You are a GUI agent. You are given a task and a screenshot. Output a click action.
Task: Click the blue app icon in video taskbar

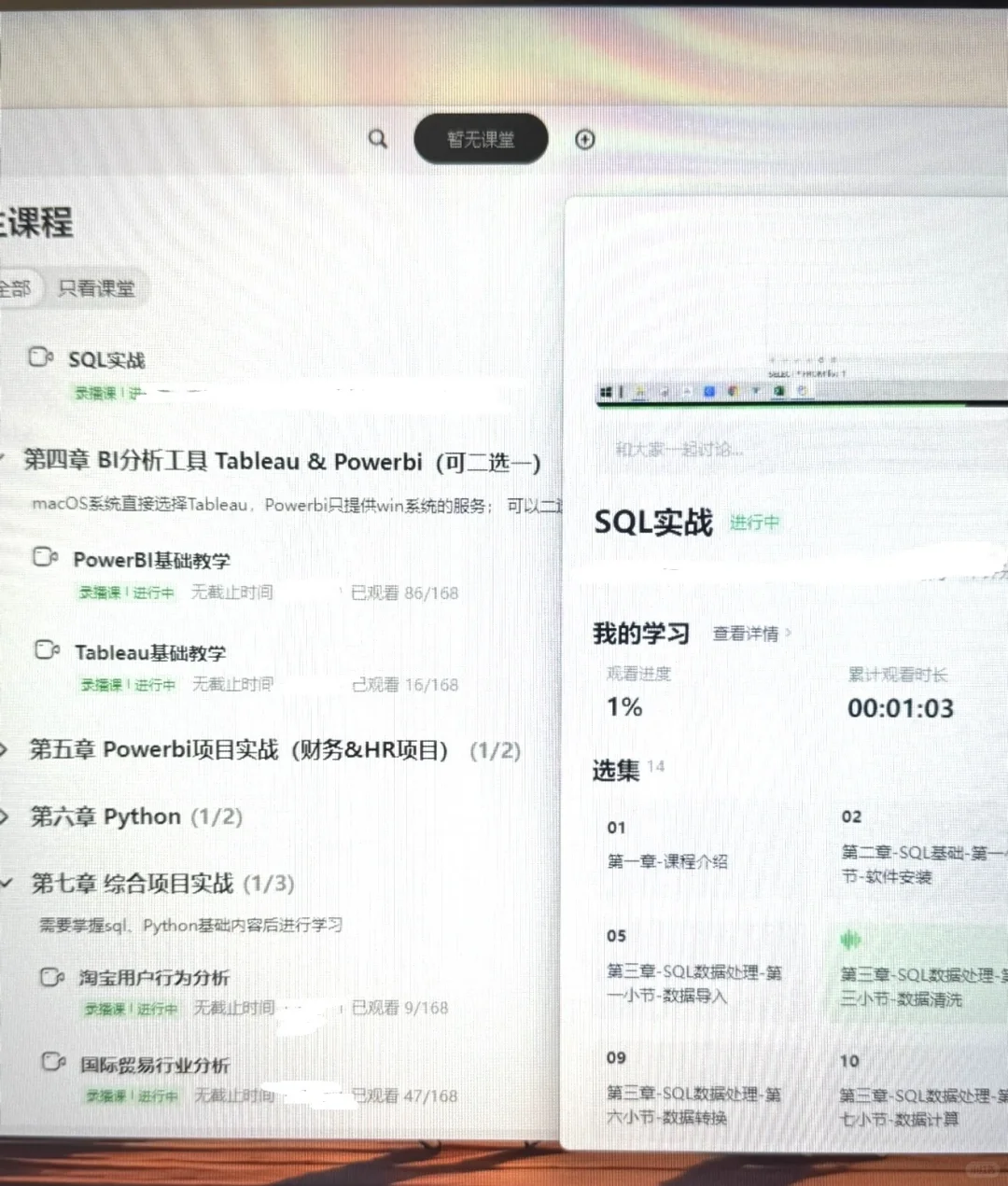(709, 392)
